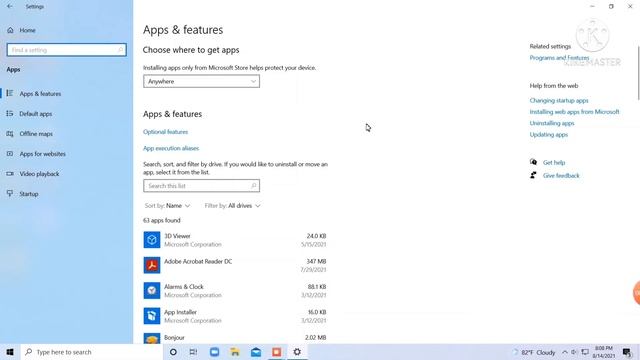The width and height of the screenshot is (640, 360).
Task: Click the Search this list field
Action: tap(201, 186)
